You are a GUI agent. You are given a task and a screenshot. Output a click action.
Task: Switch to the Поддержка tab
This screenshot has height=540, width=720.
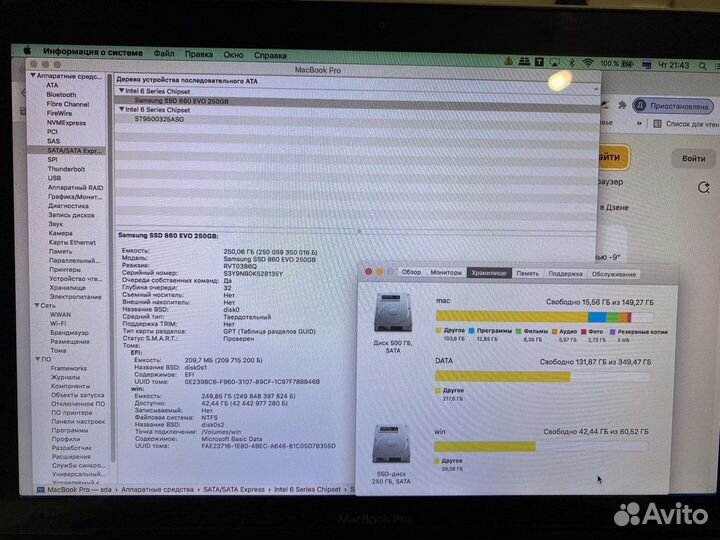pos(565,274)
